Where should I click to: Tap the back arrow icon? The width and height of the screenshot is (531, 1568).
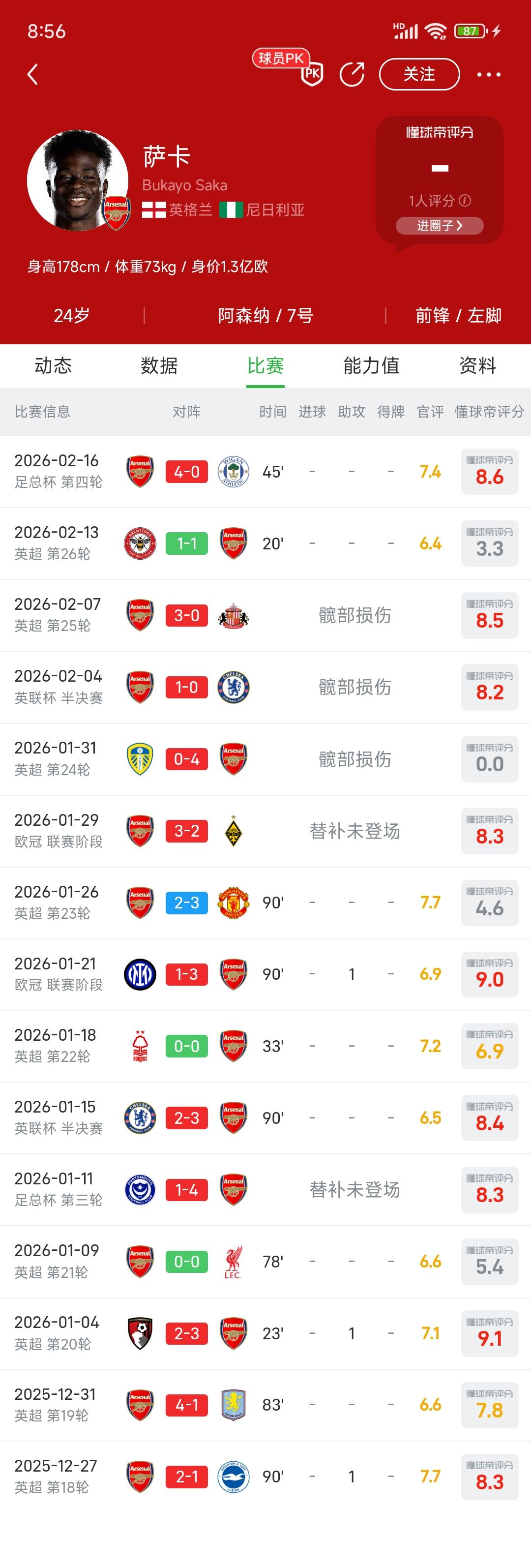[x=33, y=74]
